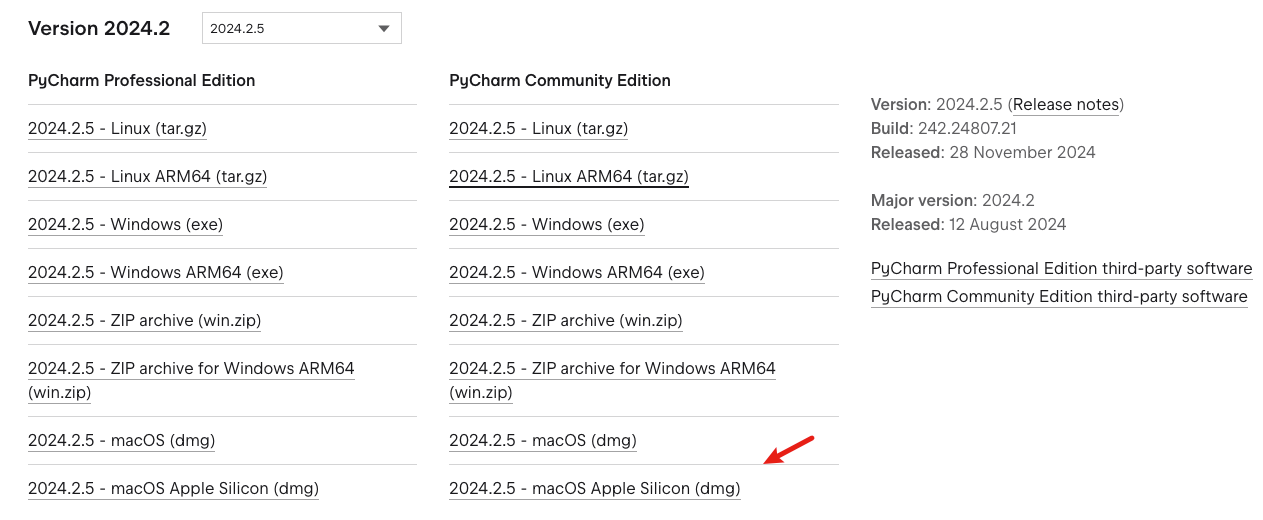Screen dimensions: 1263x520
Task: Download Professional Edition ZIP archive (win.zip)
Action: pos(144,321)
